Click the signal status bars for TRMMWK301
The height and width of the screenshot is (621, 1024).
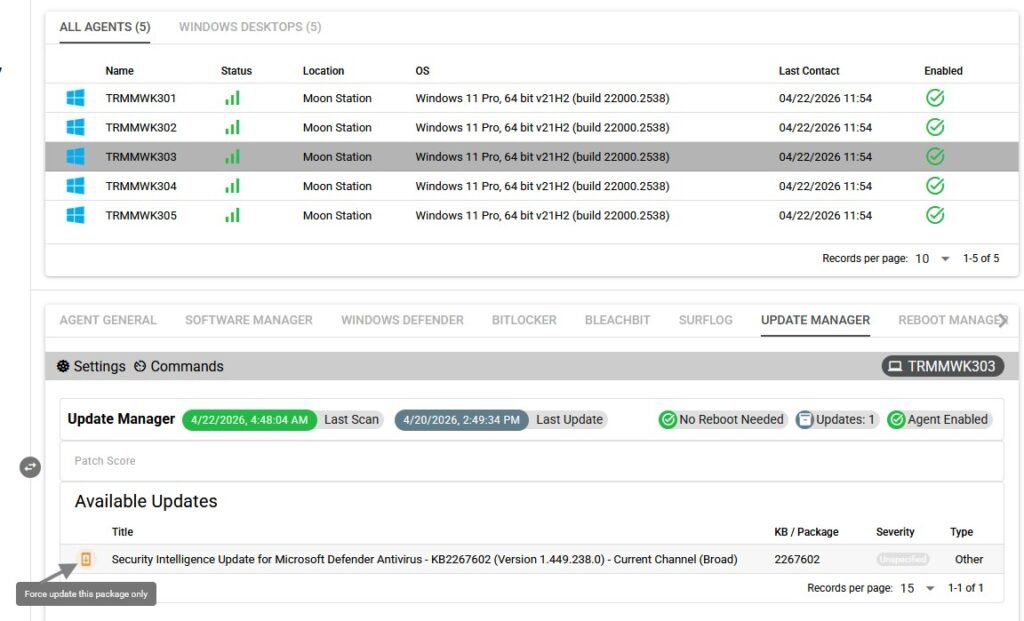pyautogui.click(x=232, y=98)
